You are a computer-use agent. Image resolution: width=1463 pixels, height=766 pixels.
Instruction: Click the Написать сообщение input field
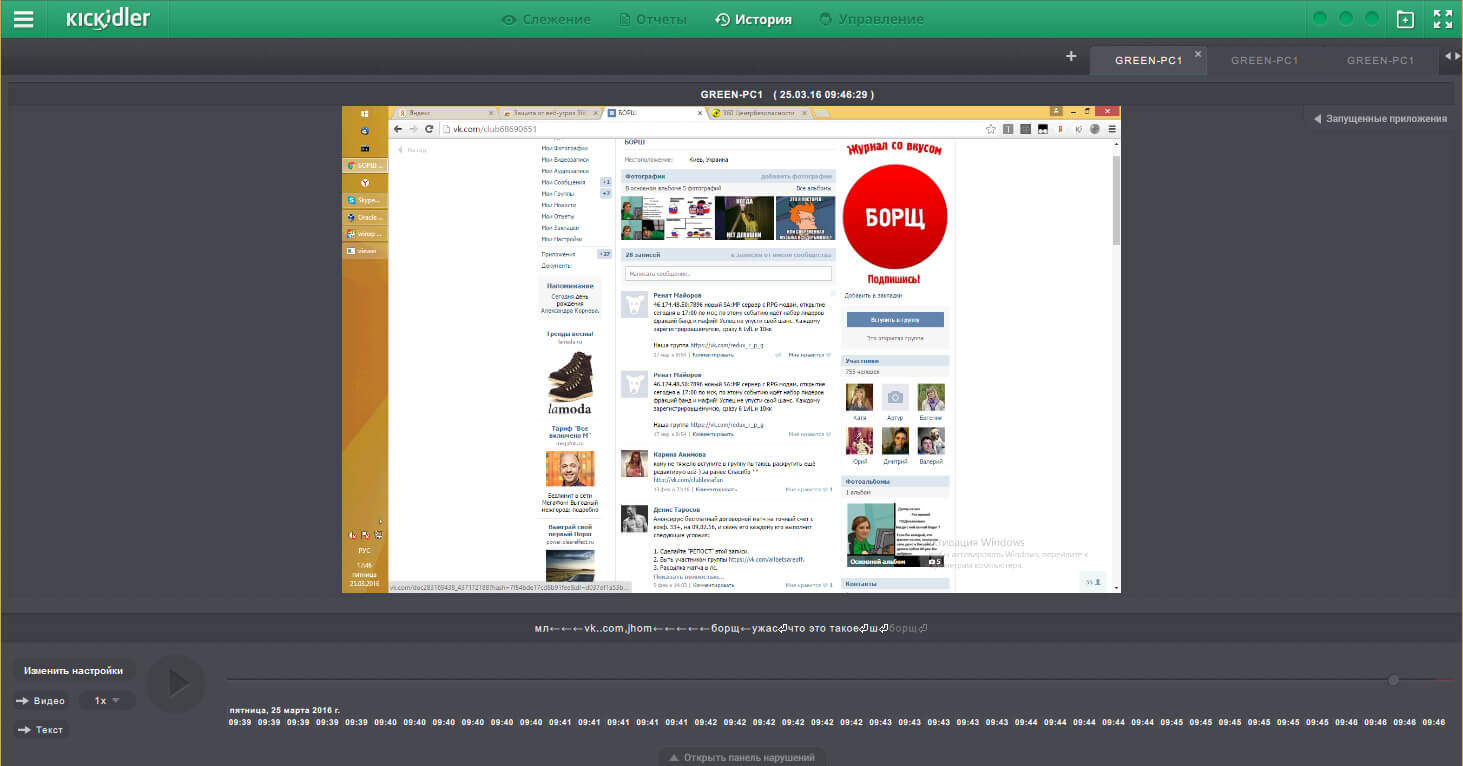(x=728, y=273)
